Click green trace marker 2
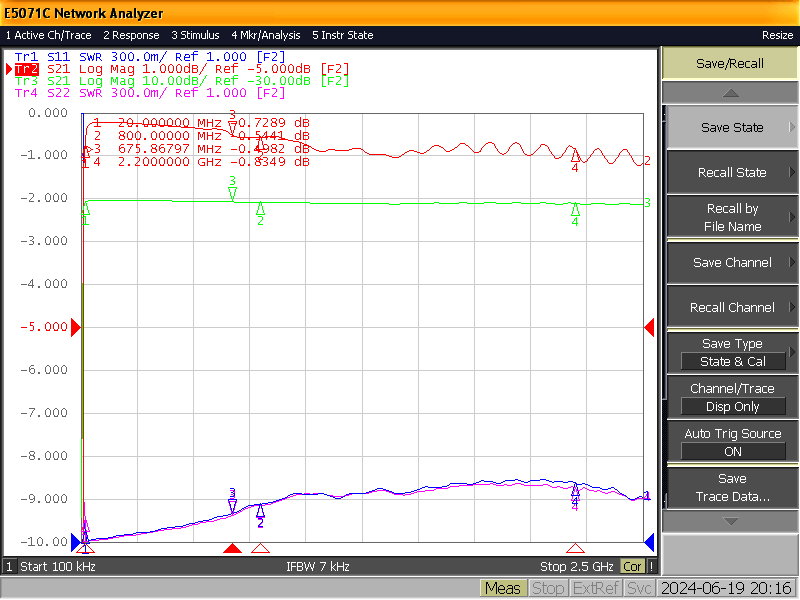The image size is (800, 600). (261, 209)
